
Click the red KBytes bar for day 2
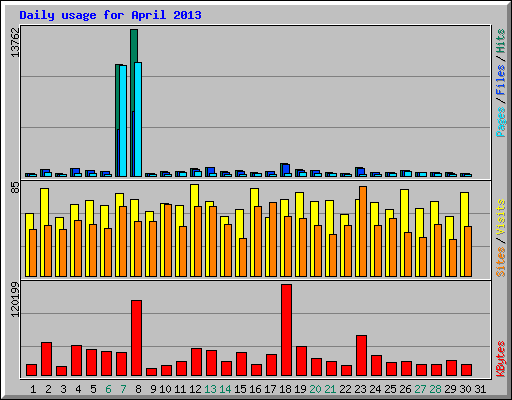point(46,359)
